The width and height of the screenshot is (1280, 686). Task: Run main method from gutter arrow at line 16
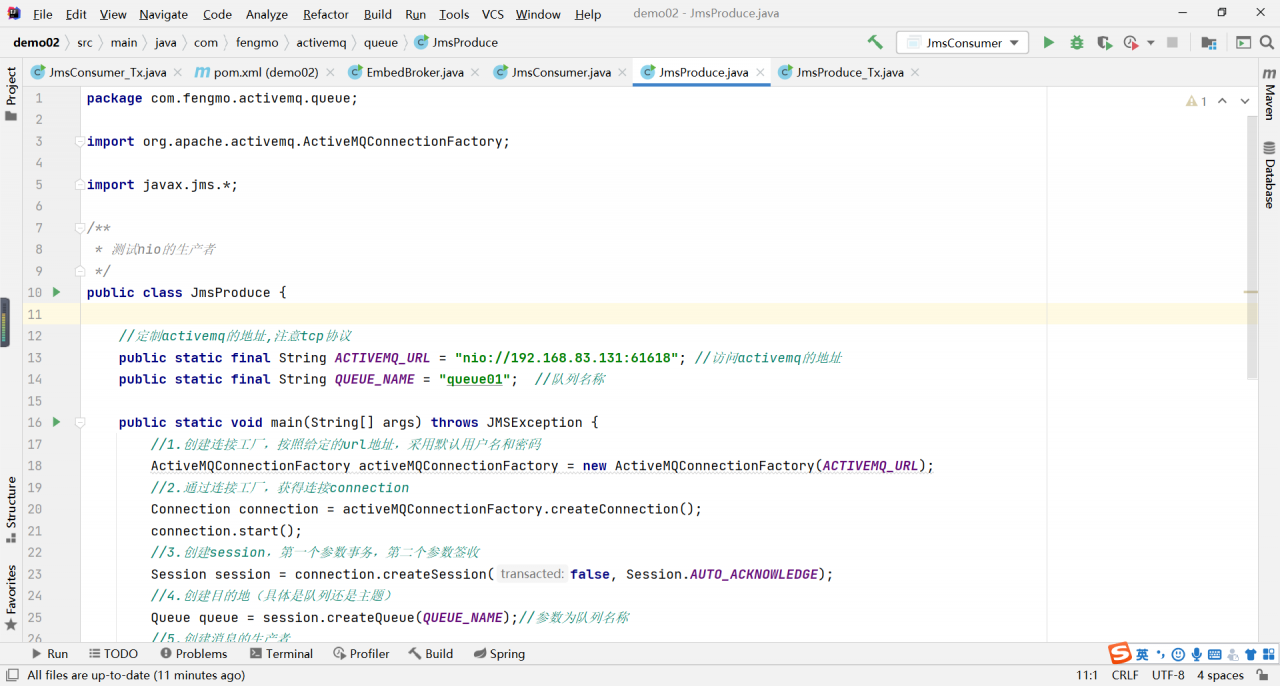56,422
